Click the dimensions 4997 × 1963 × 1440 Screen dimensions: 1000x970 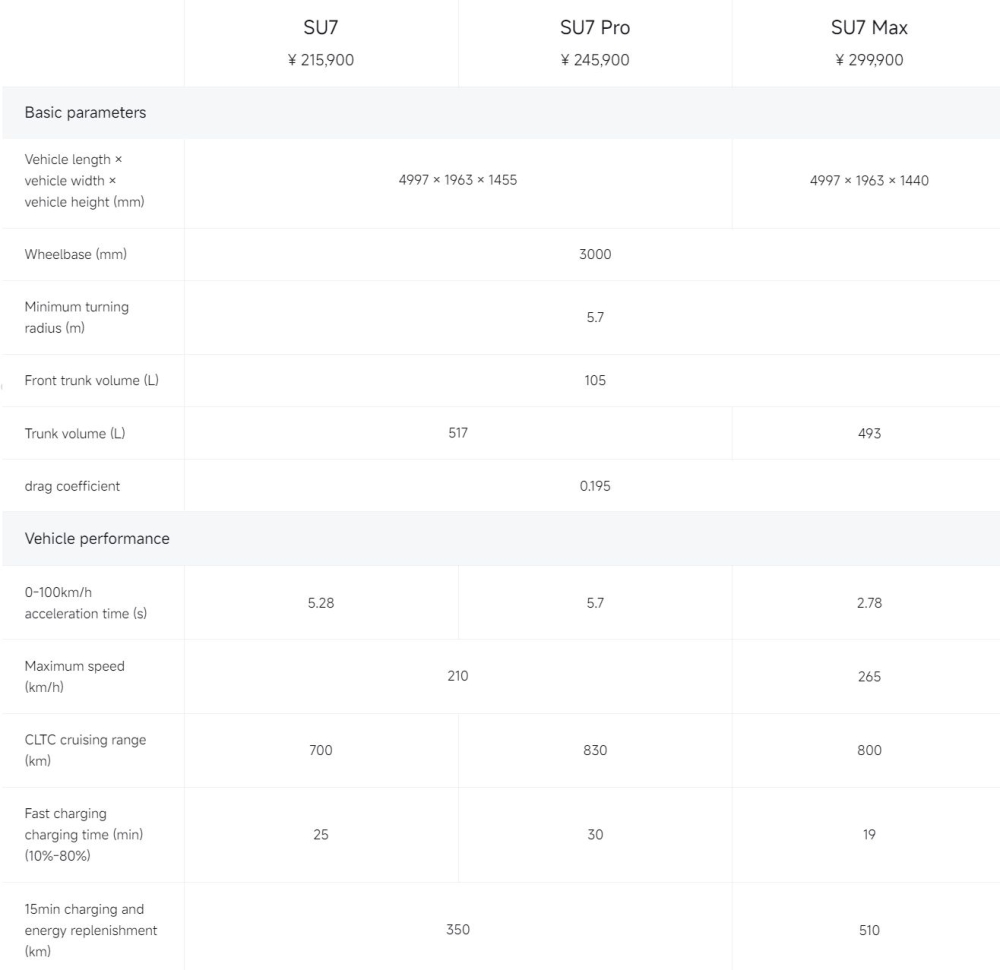tap(869, 181)
